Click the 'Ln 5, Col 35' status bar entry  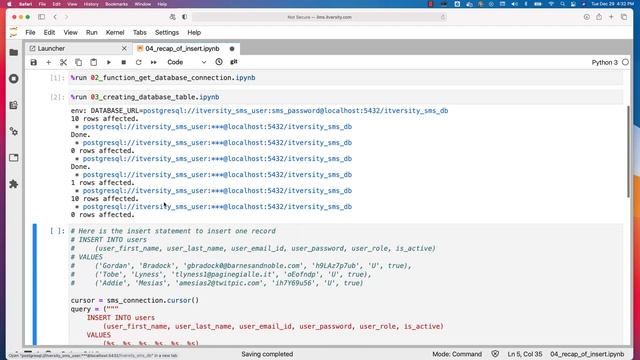coord(525,354)
